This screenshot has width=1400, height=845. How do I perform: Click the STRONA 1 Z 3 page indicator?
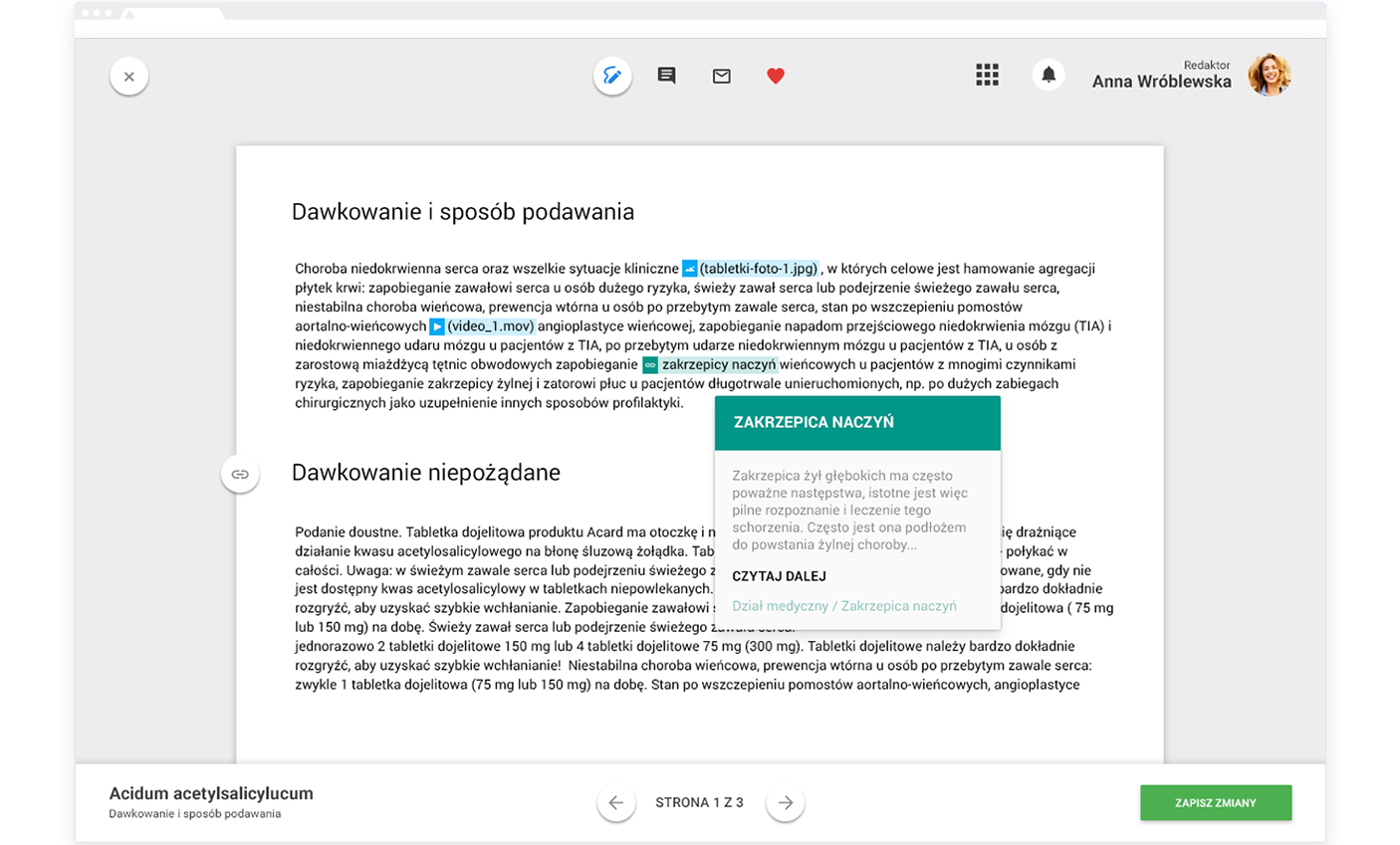(700, 802)
